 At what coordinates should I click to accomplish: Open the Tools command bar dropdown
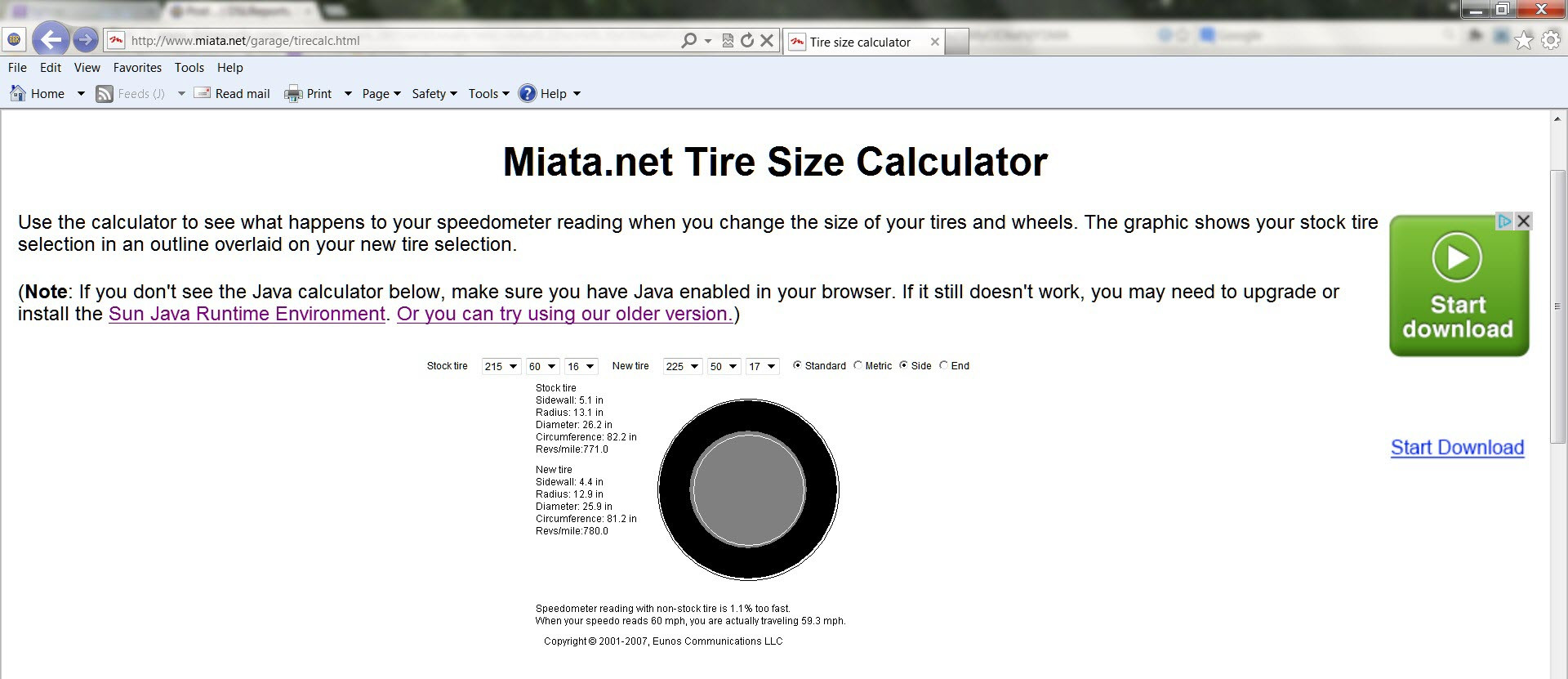(x=488, y=94)
